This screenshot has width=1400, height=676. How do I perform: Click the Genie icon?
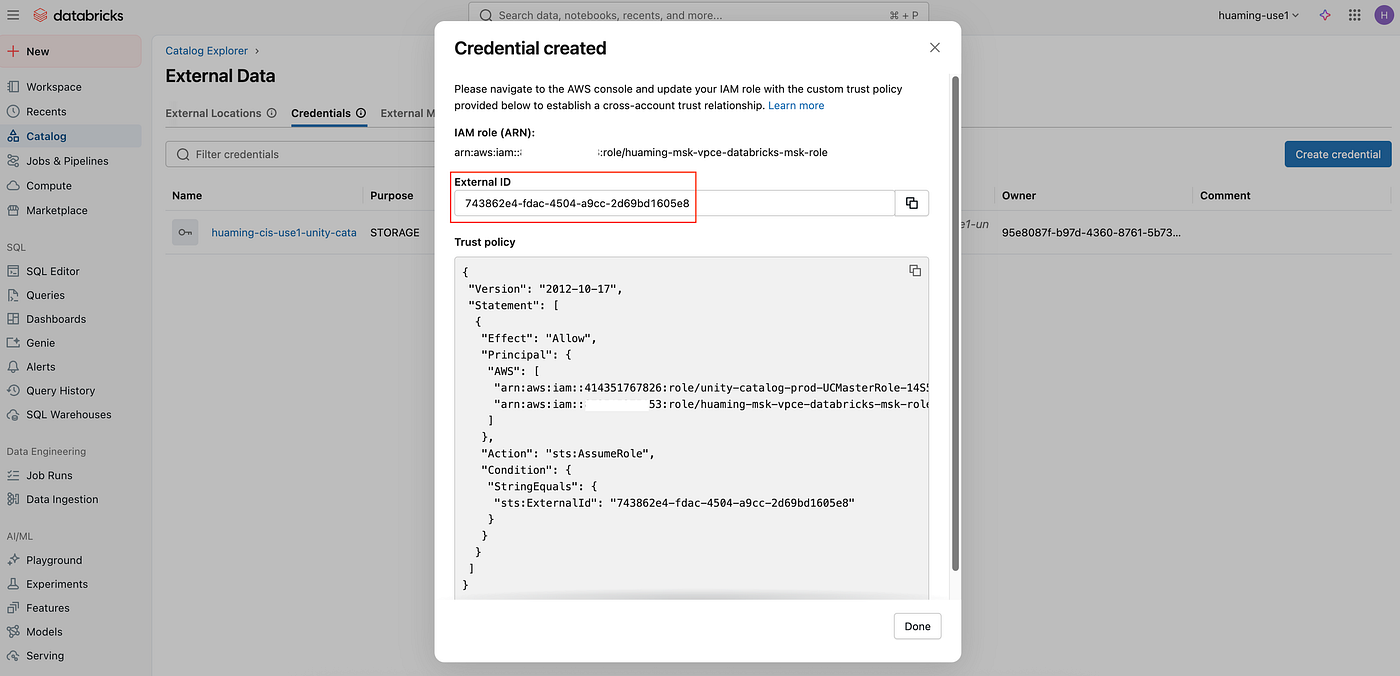[x=14, y=343]
